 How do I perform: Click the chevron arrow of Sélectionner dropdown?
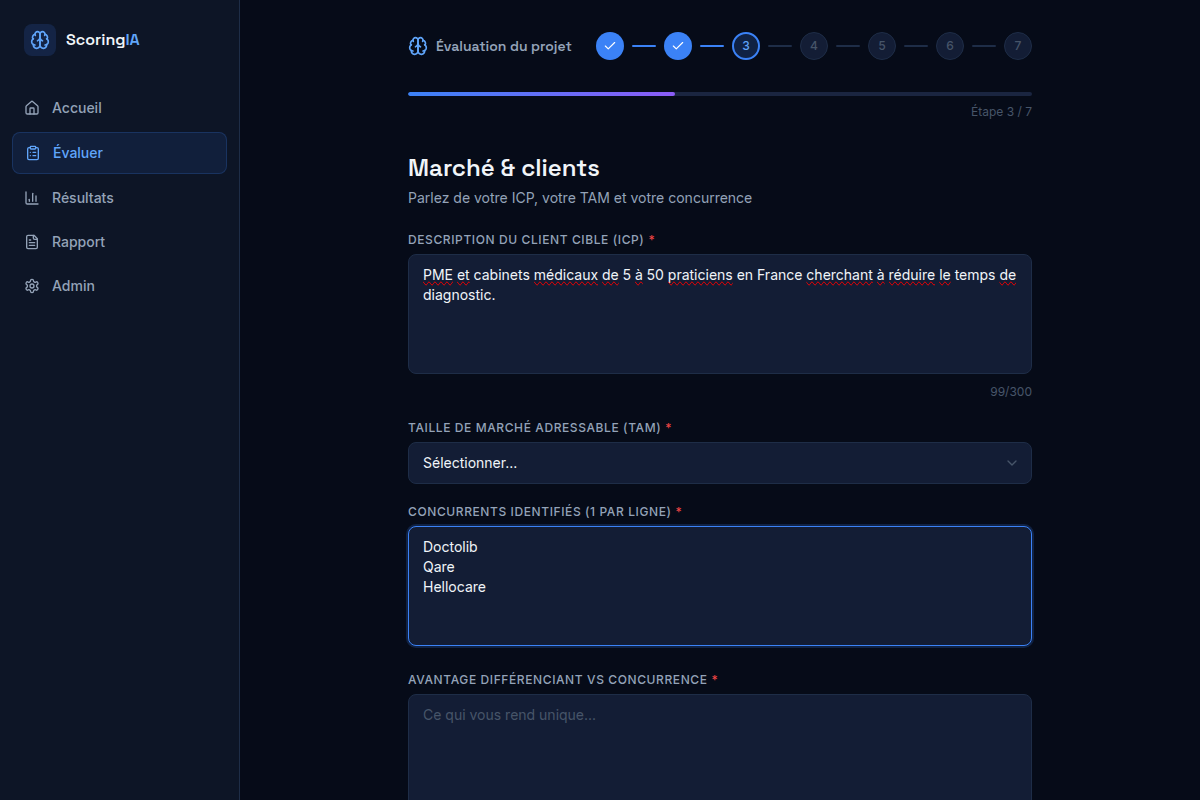tap(1012, 463)
